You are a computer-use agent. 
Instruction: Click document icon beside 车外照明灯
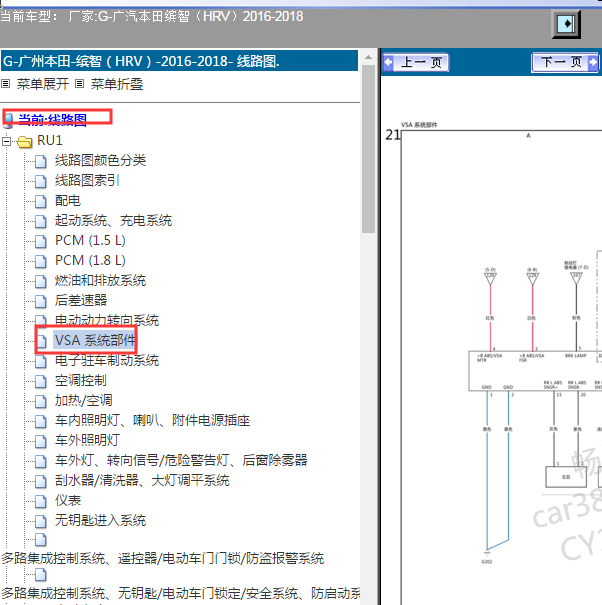41,441
